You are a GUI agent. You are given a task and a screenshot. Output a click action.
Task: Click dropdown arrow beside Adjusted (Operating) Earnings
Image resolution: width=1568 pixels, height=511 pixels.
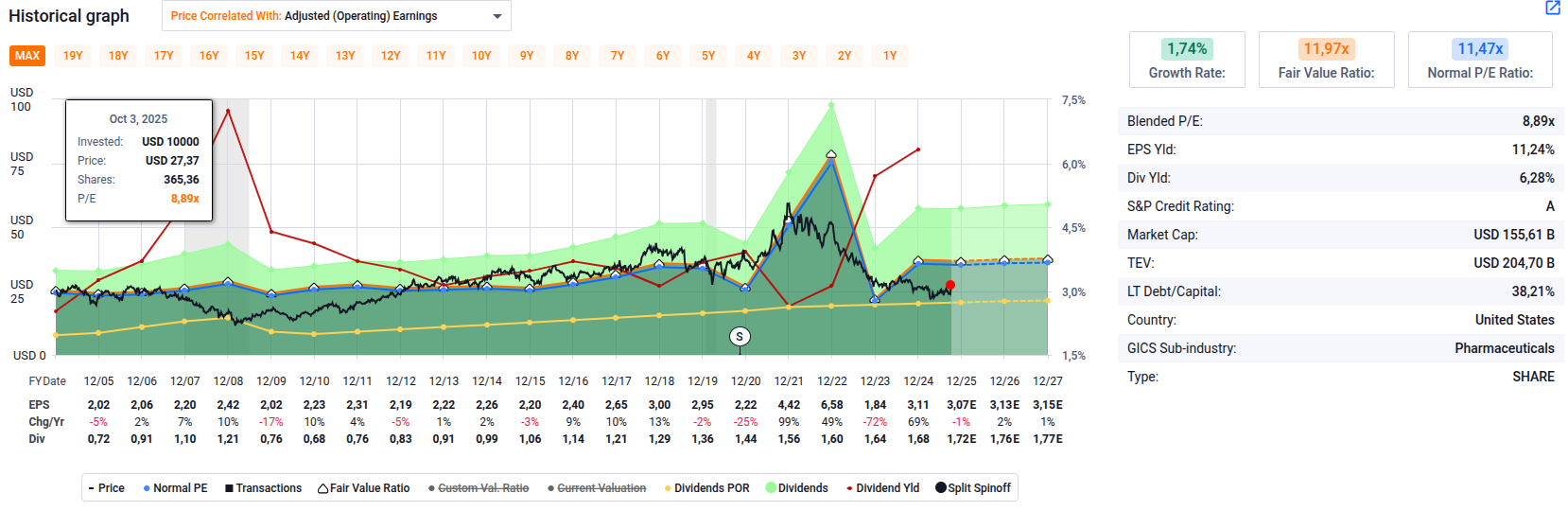pyautogui.click(x=497, y=17)
